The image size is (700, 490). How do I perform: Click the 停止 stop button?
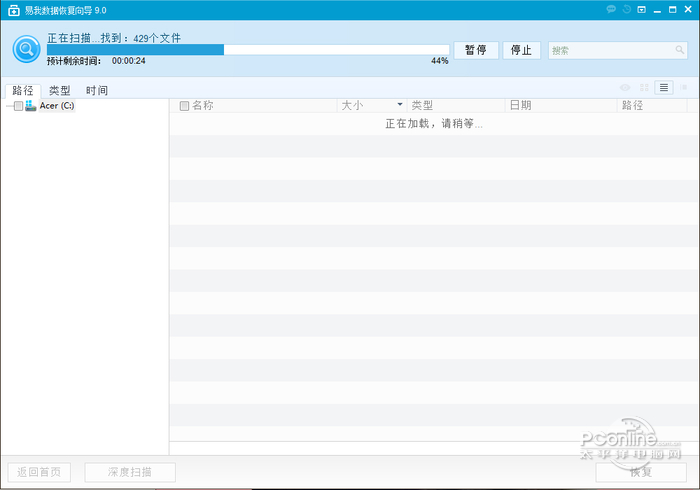tap(521, 50)
